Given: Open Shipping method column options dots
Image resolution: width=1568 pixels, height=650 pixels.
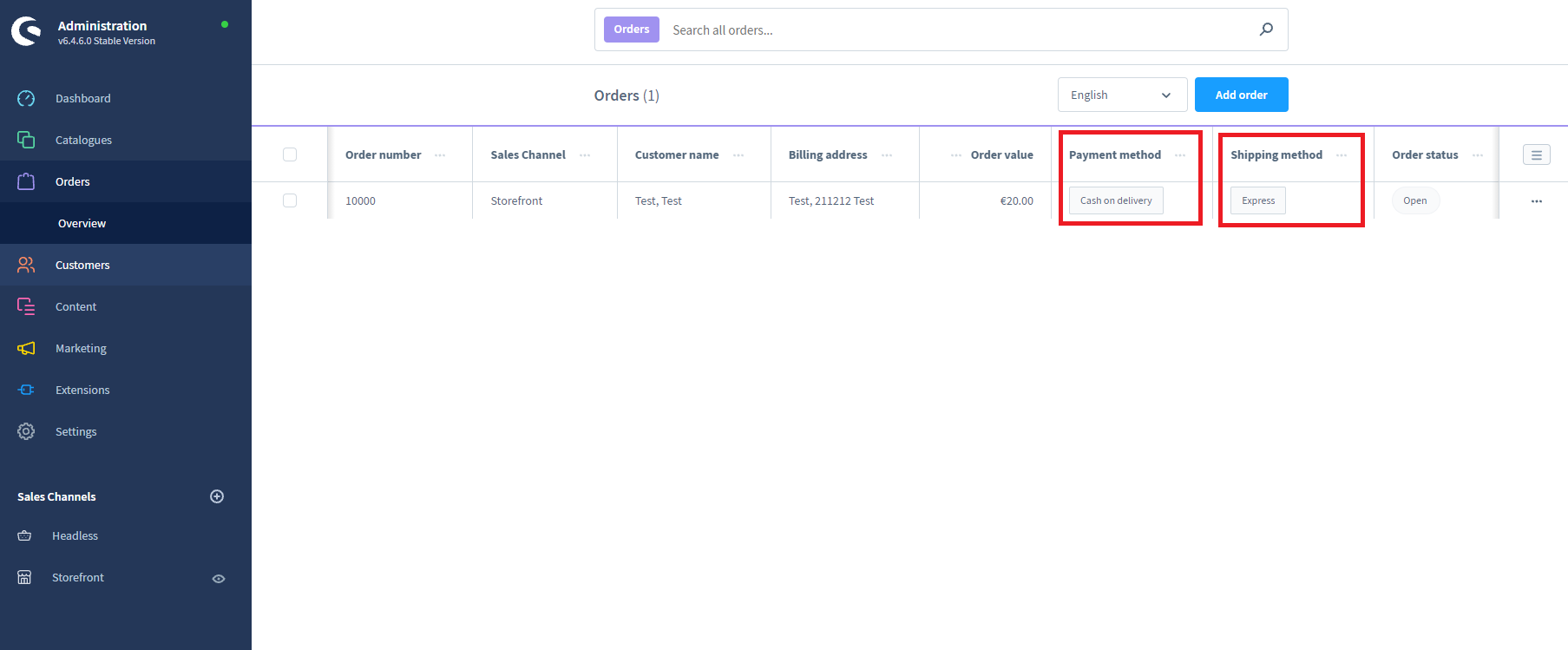Looking at the screenshot, I should point(1342,155).
